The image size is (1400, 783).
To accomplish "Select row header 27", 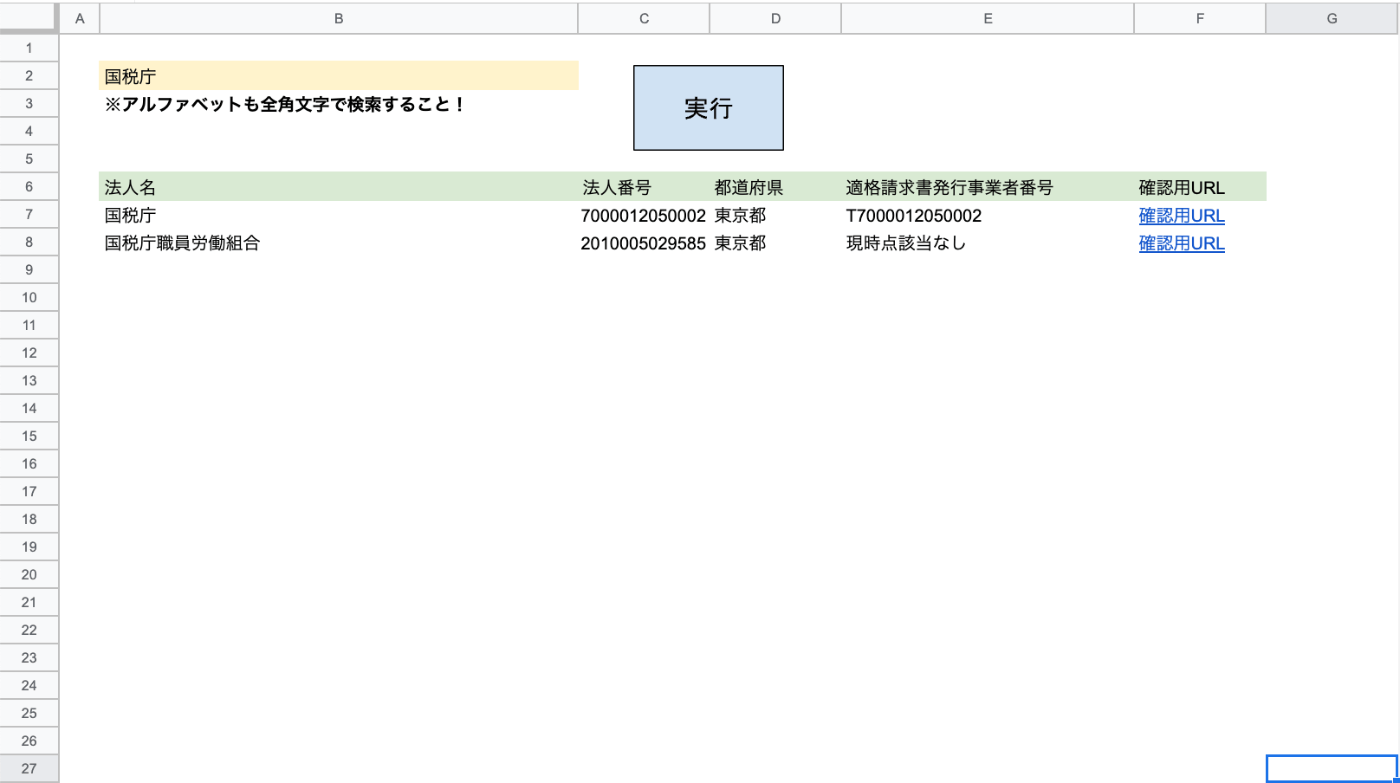I will [x=29, y=768].
